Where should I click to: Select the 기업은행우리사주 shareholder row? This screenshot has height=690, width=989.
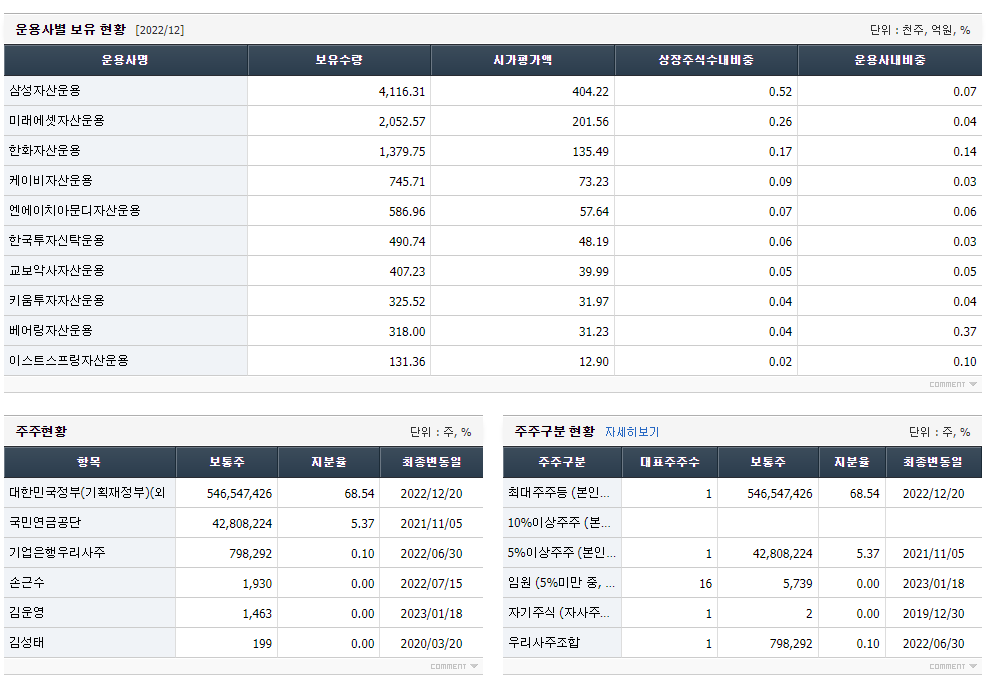[x=243, y=553]
